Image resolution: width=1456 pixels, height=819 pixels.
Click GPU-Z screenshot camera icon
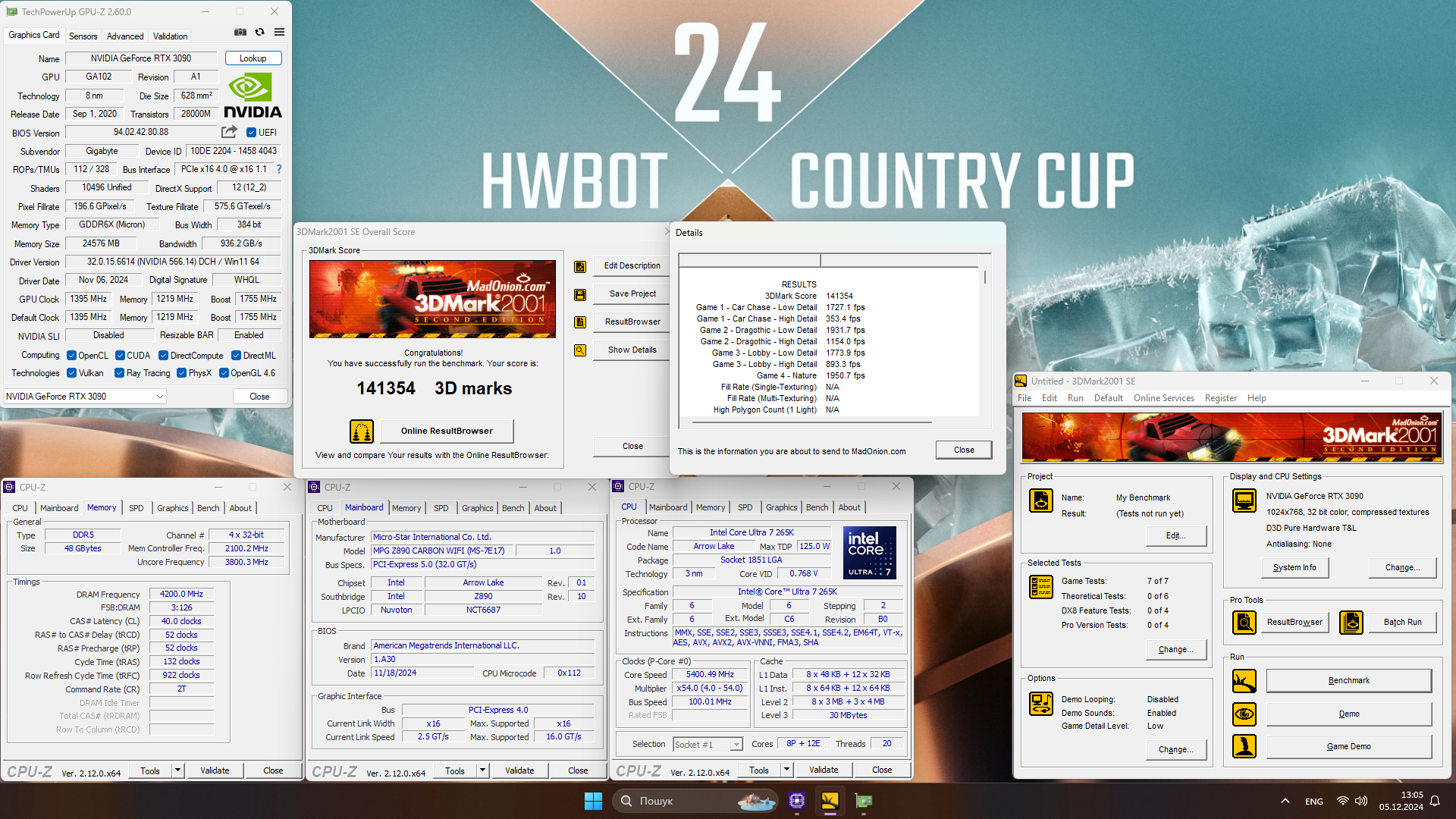(x=240, y=32)
